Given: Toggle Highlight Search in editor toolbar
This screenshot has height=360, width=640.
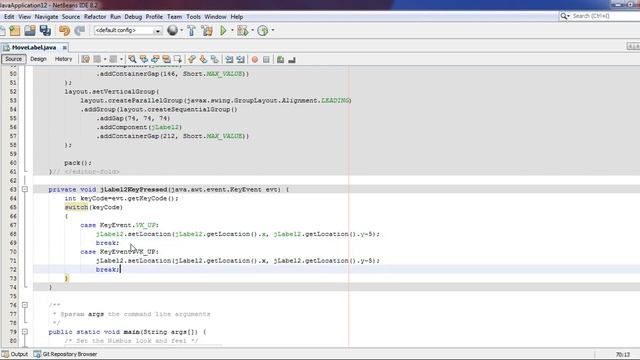Looking at the screenshot, I should point(167,60).
